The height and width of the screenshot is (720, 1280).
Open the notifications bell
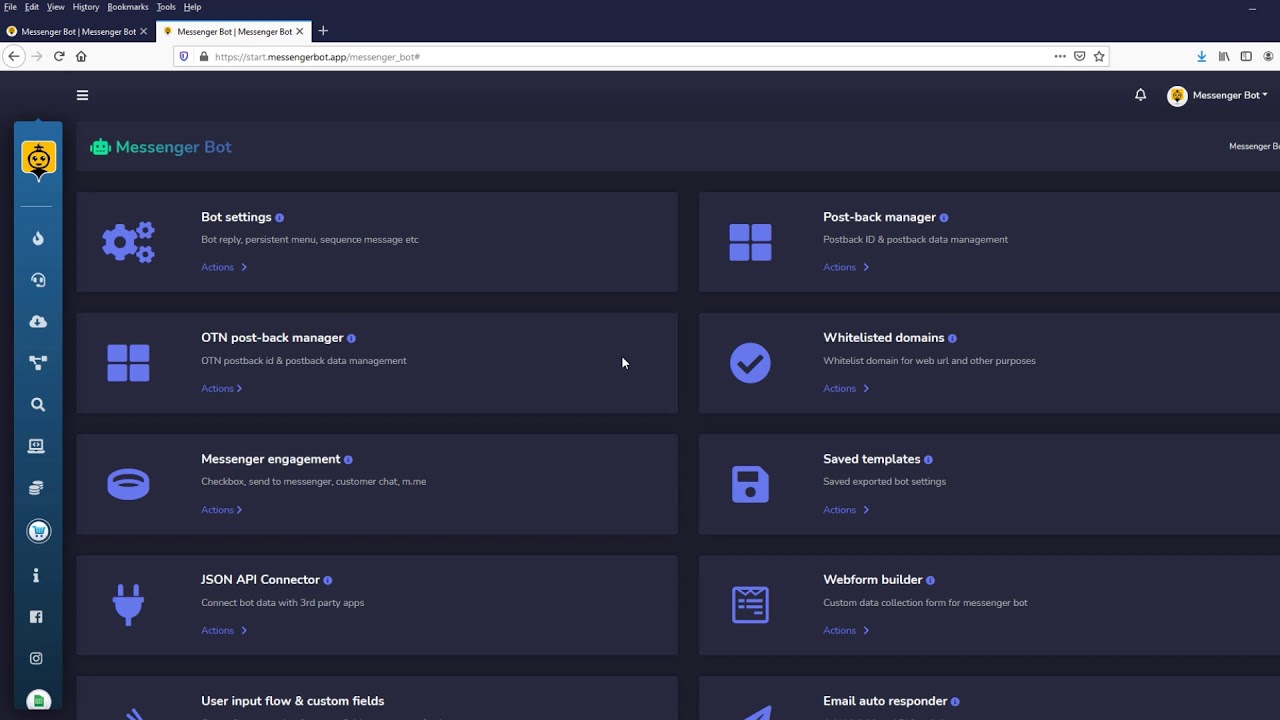point(1140,95)
